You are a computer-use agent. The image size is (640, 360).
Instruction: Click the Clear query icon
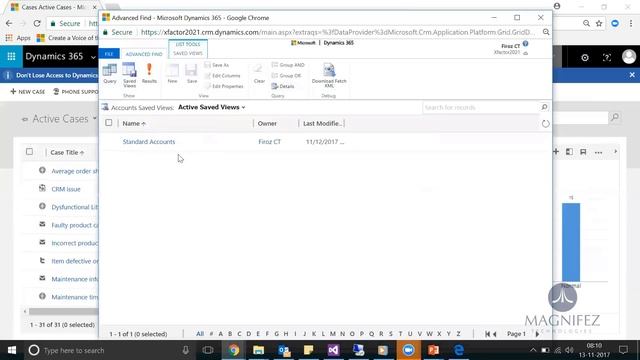pyautogui.click(x=259, y=73)
